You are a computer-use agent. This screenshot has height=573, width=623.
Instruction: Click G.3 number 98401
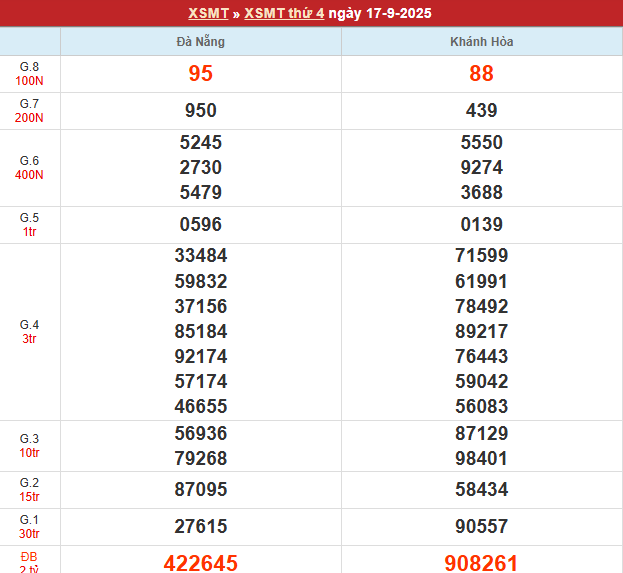482,459
